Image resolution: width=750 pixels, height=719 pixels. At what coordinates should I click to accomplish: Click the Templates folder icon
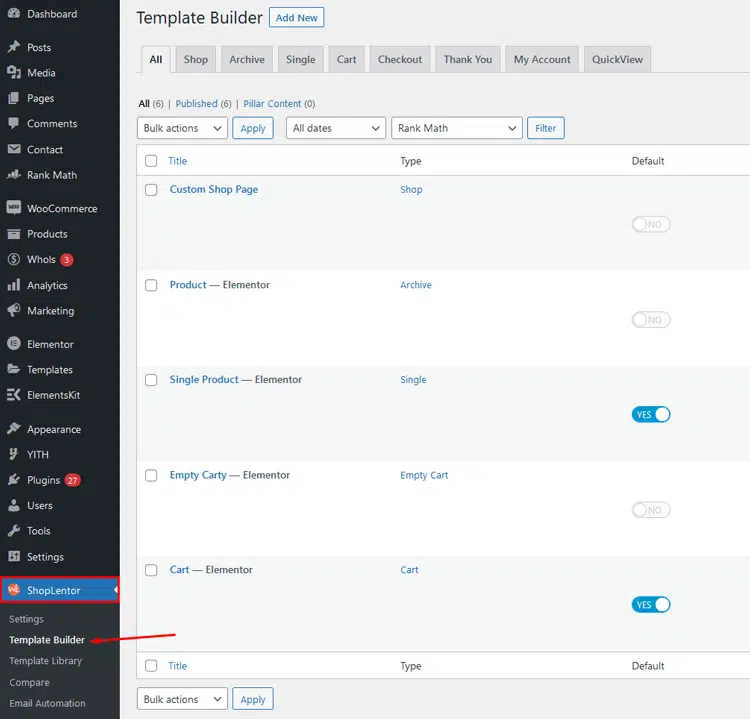14,369
